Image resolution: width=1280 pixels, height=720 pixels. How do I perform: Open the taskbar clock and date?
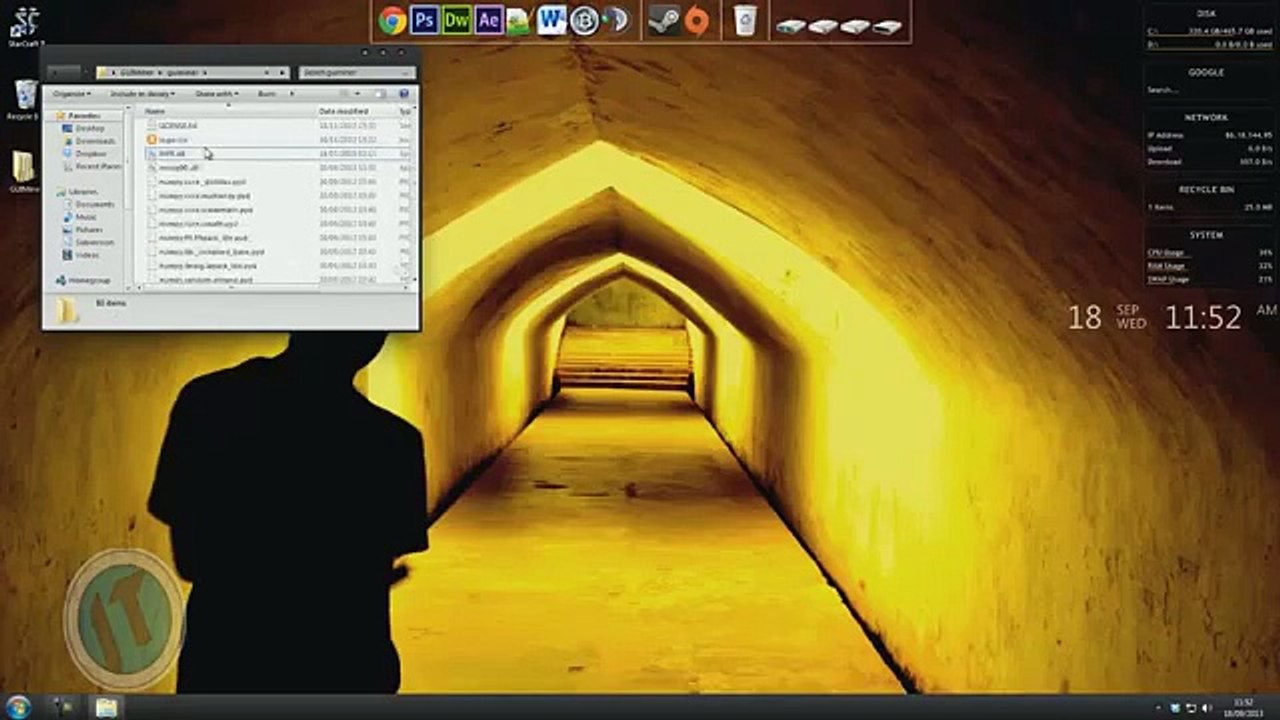(1242, 708)
